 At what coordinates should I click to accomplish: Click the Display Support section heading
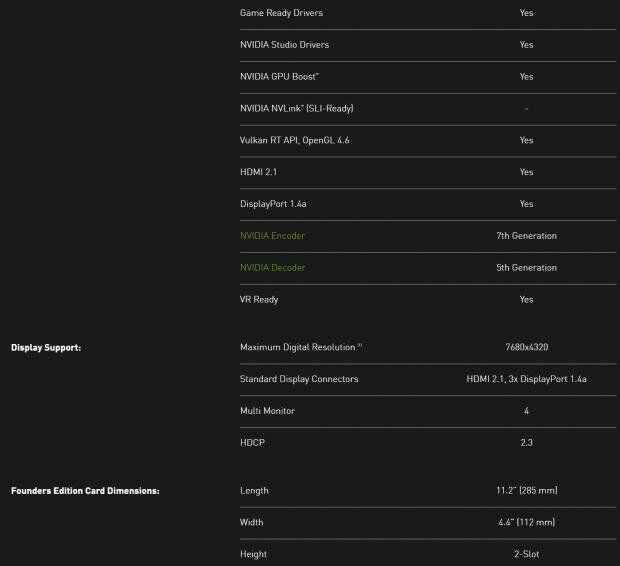(46, 348)
